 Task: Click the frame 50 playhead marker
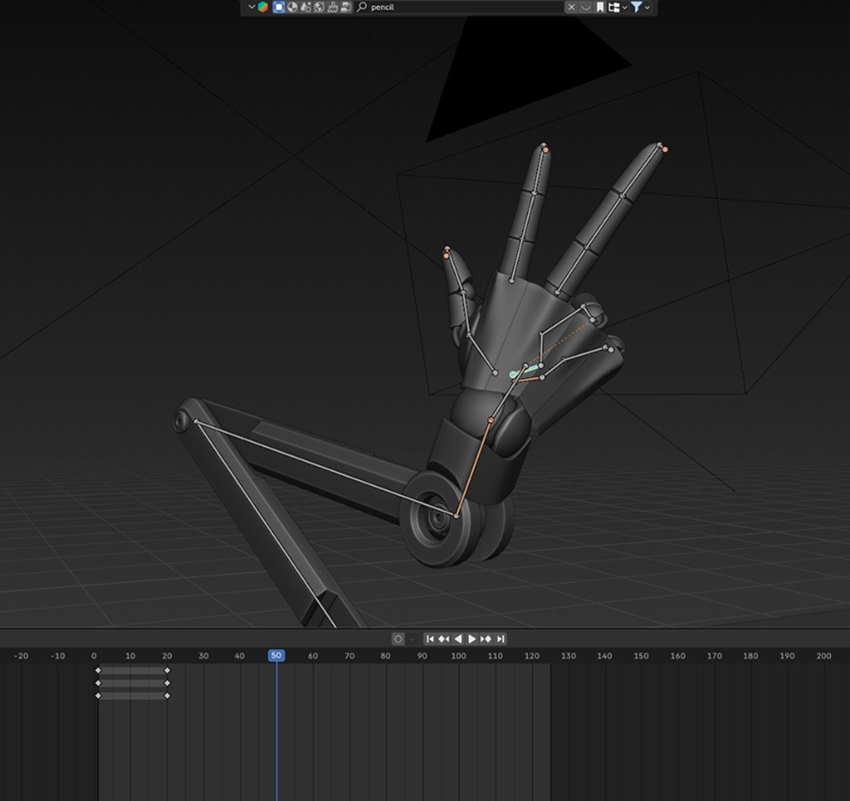(x=276, y=656)
